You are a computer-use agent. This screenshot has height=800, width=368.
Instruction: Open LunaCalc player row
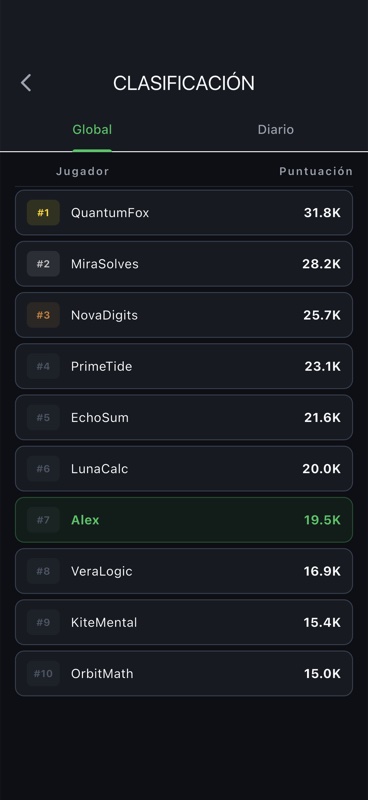click(184, 468)
